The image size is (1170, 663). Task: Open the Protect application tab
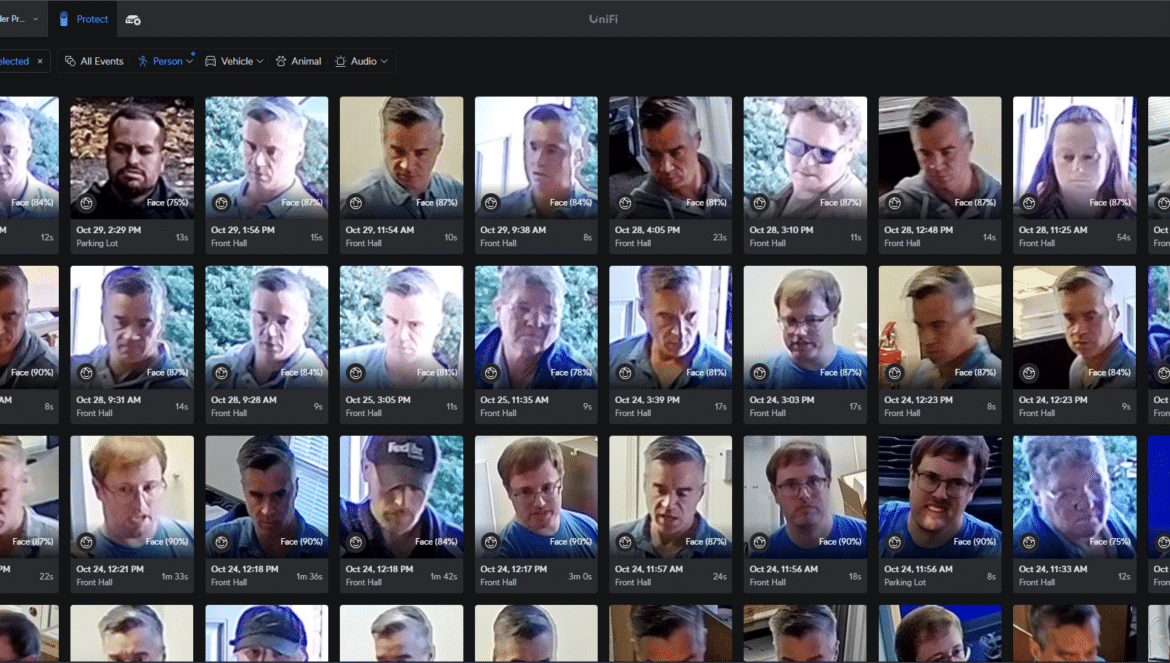click(x=84, y=19)
